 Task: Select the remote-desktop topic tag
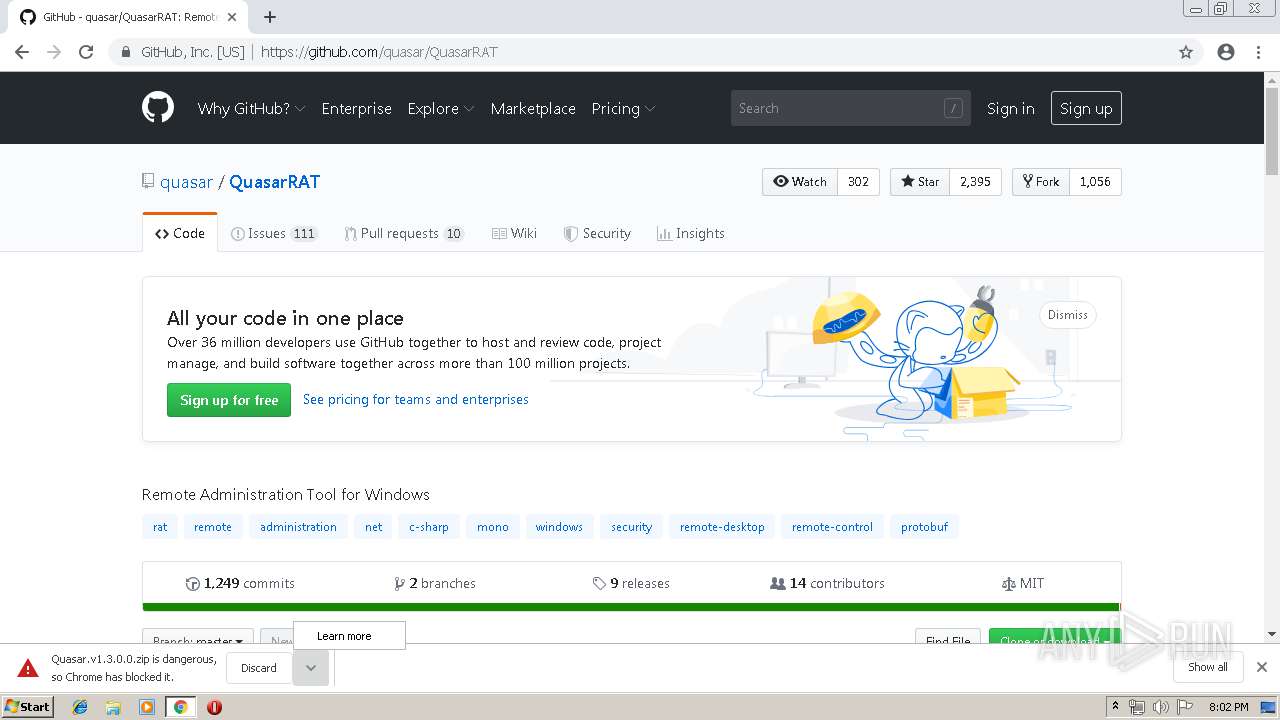[x=722, y=527]
